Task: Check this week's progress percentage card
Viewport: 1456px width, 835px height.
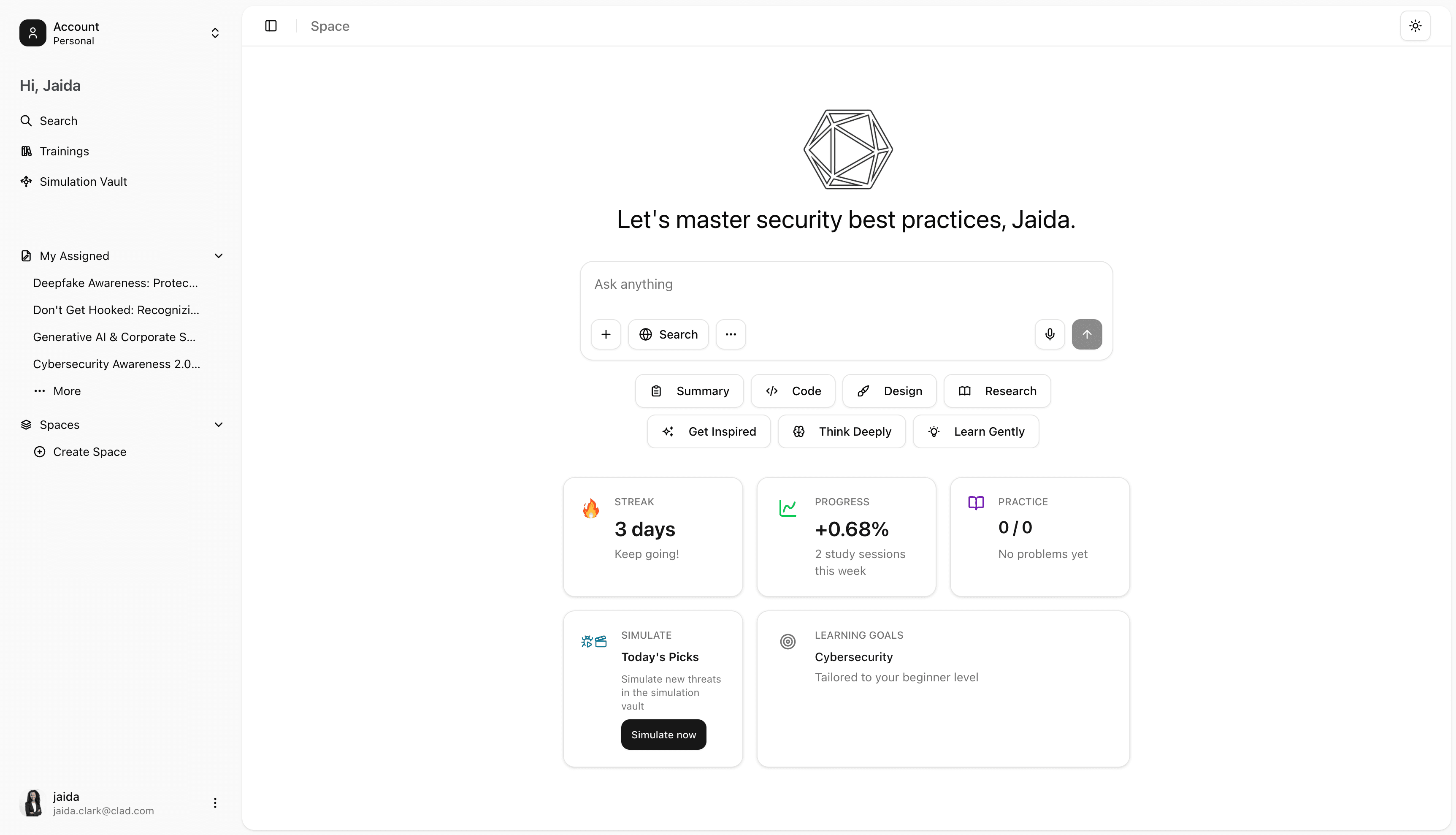Action: click(x=845, y=536)
